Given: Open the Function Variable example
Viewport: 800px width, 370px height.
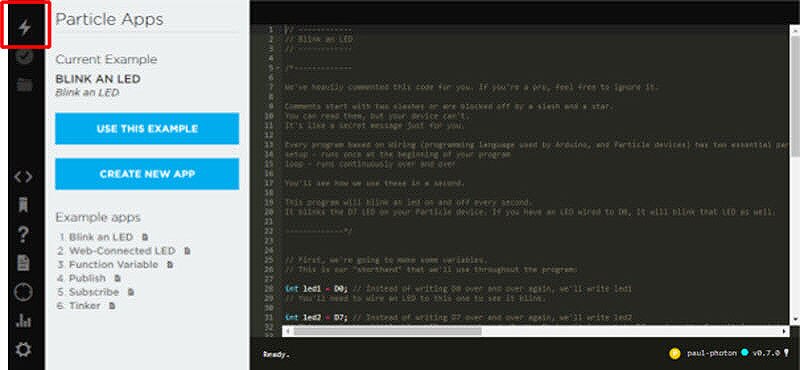Looking at the screenshot, I should [x=113, y=265].
